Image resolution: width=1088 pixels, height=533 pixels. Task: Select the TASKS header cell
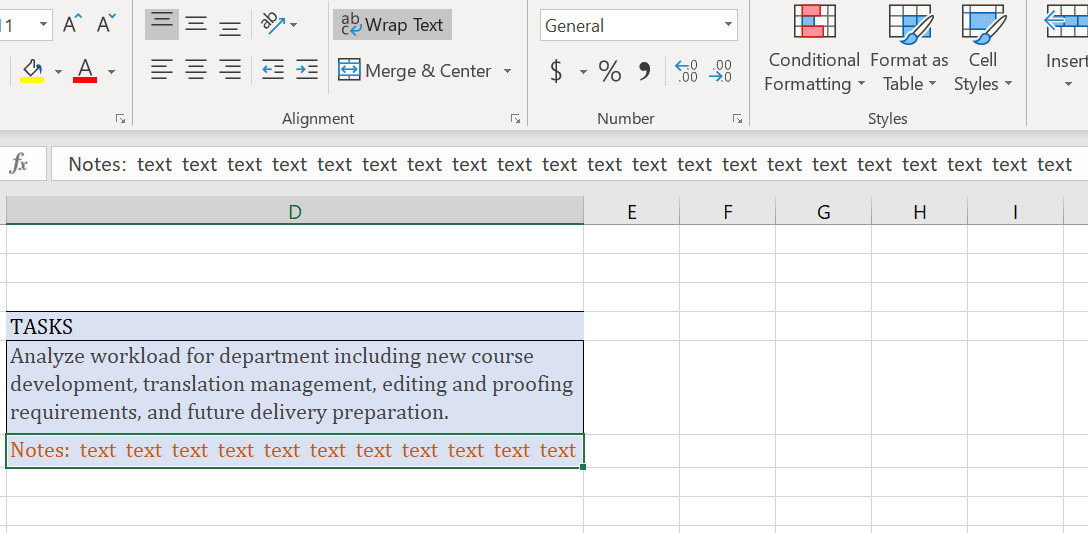pyautogui.click(x=295, y=326)
